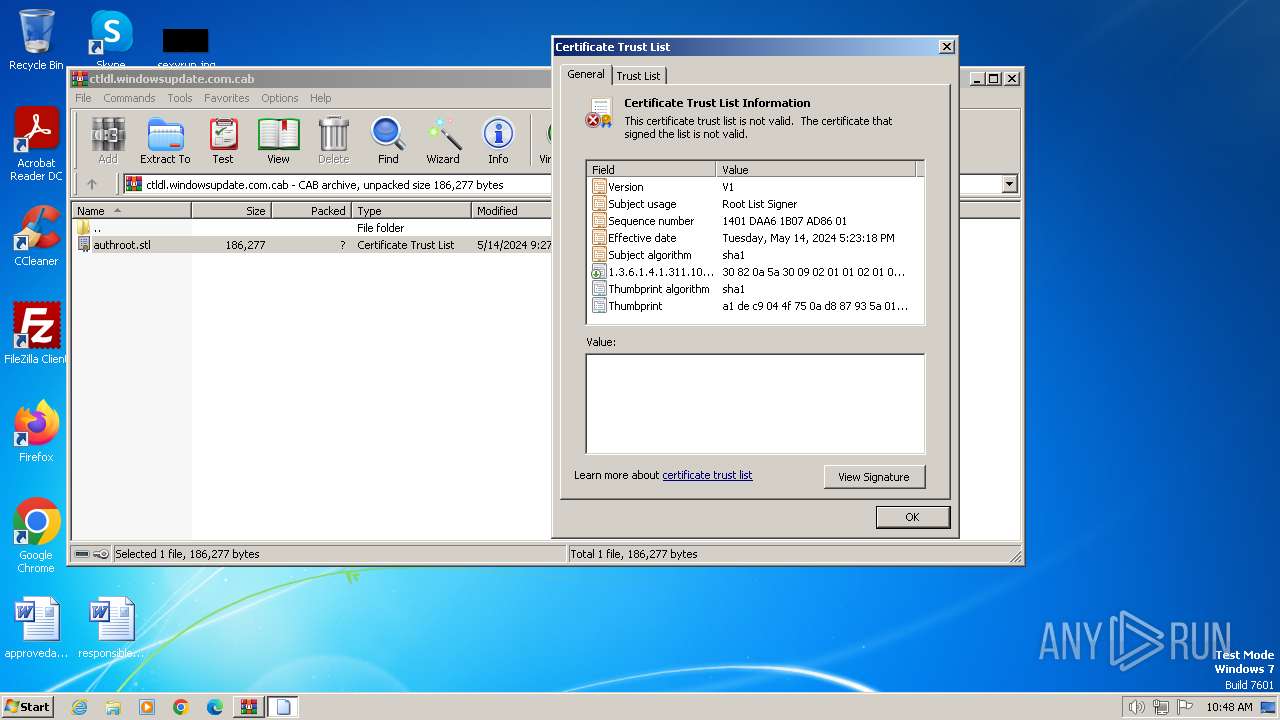Open the Recycle Bin desktop icon

tap(36, 40)
